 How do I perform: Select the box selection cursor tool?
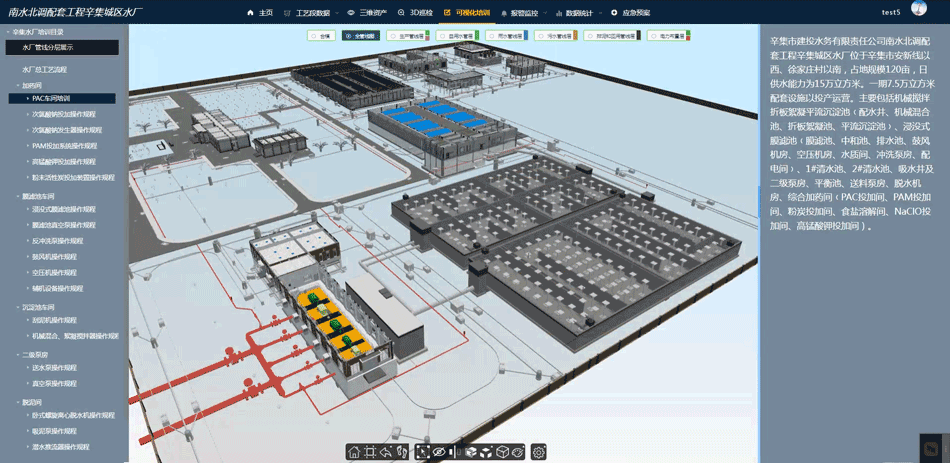422,452
